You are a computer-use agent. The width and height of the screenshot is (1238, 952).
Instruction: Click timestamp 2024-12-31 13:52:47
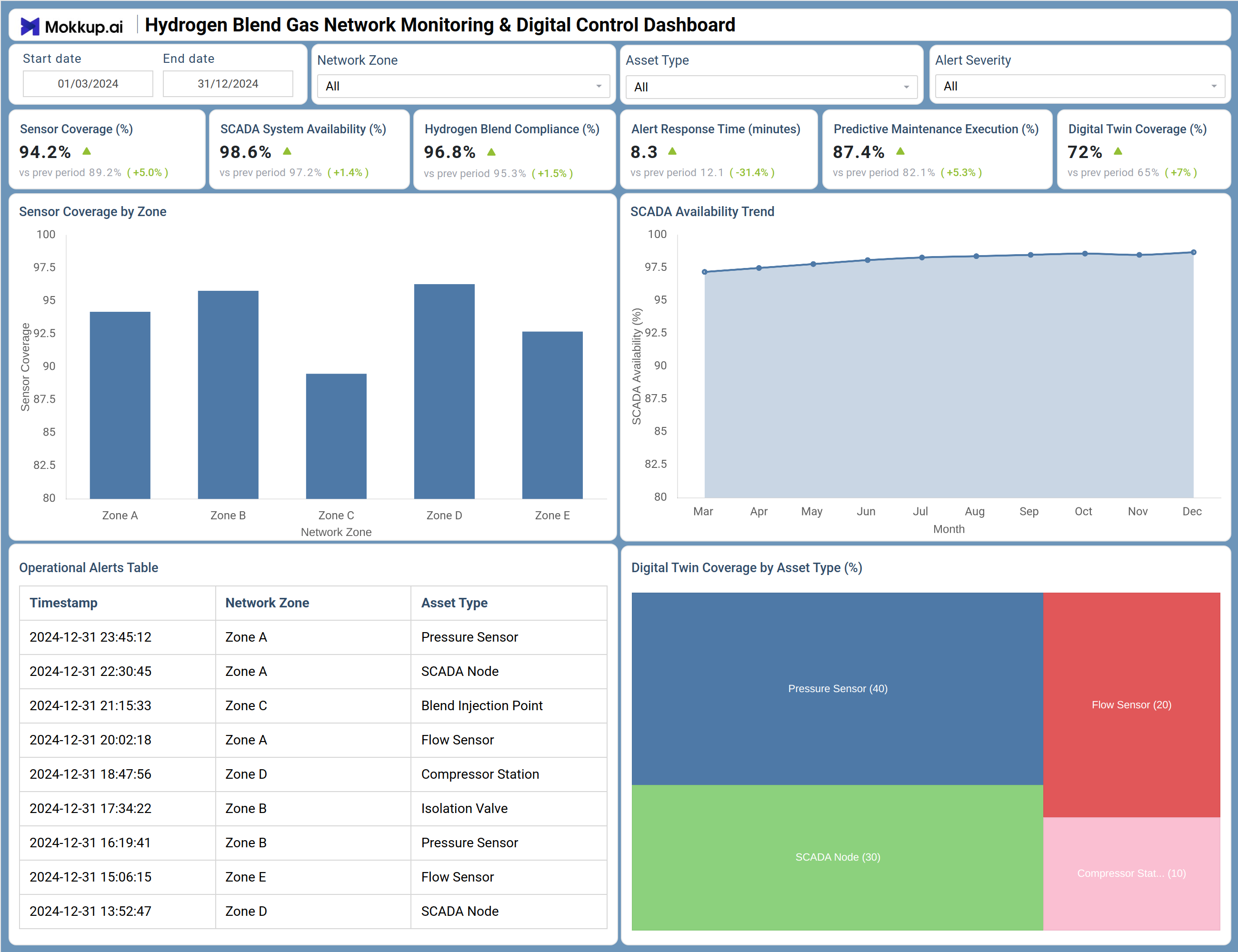click(x=90, y=911)
